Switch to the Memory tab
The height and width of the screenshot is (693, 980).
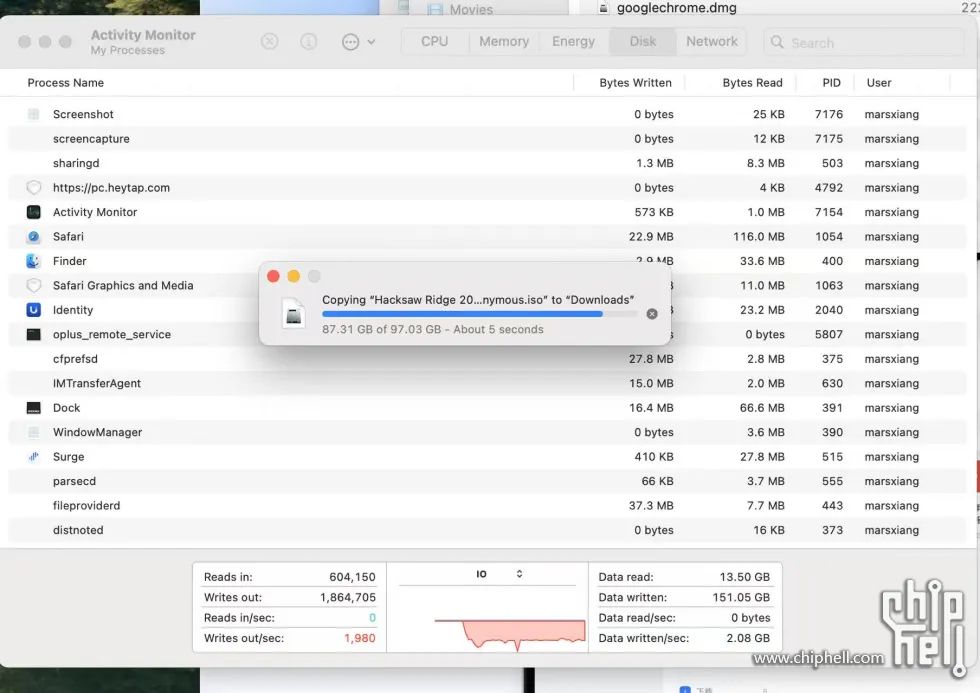pyautogui.click(x=504, y=41)
